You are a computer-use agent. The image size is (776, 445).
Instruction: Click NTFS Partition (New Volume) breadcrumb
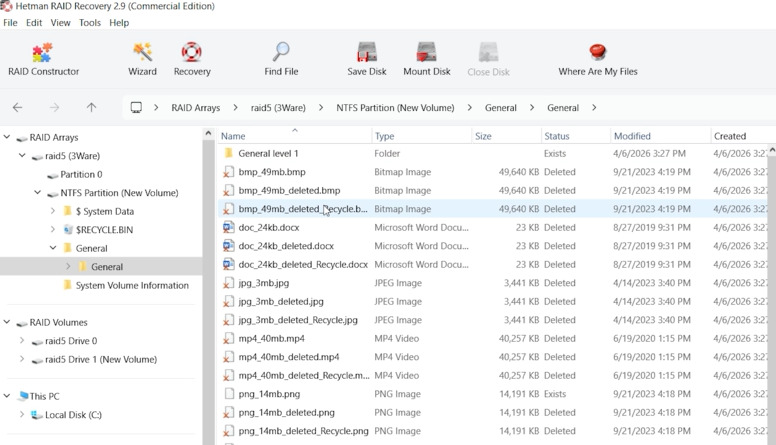point(395,108)
